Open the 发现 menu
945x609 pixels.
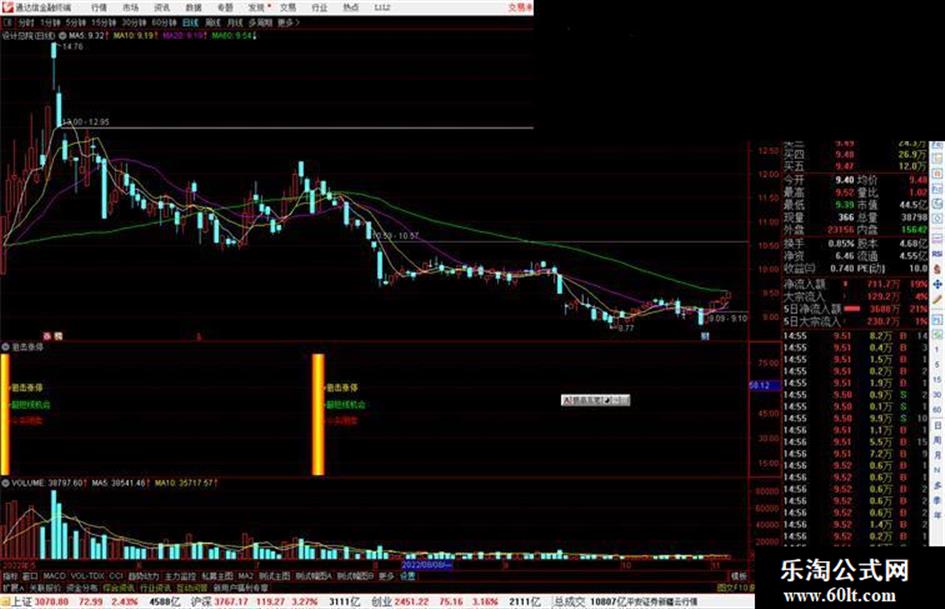click(x=257, y=8)
